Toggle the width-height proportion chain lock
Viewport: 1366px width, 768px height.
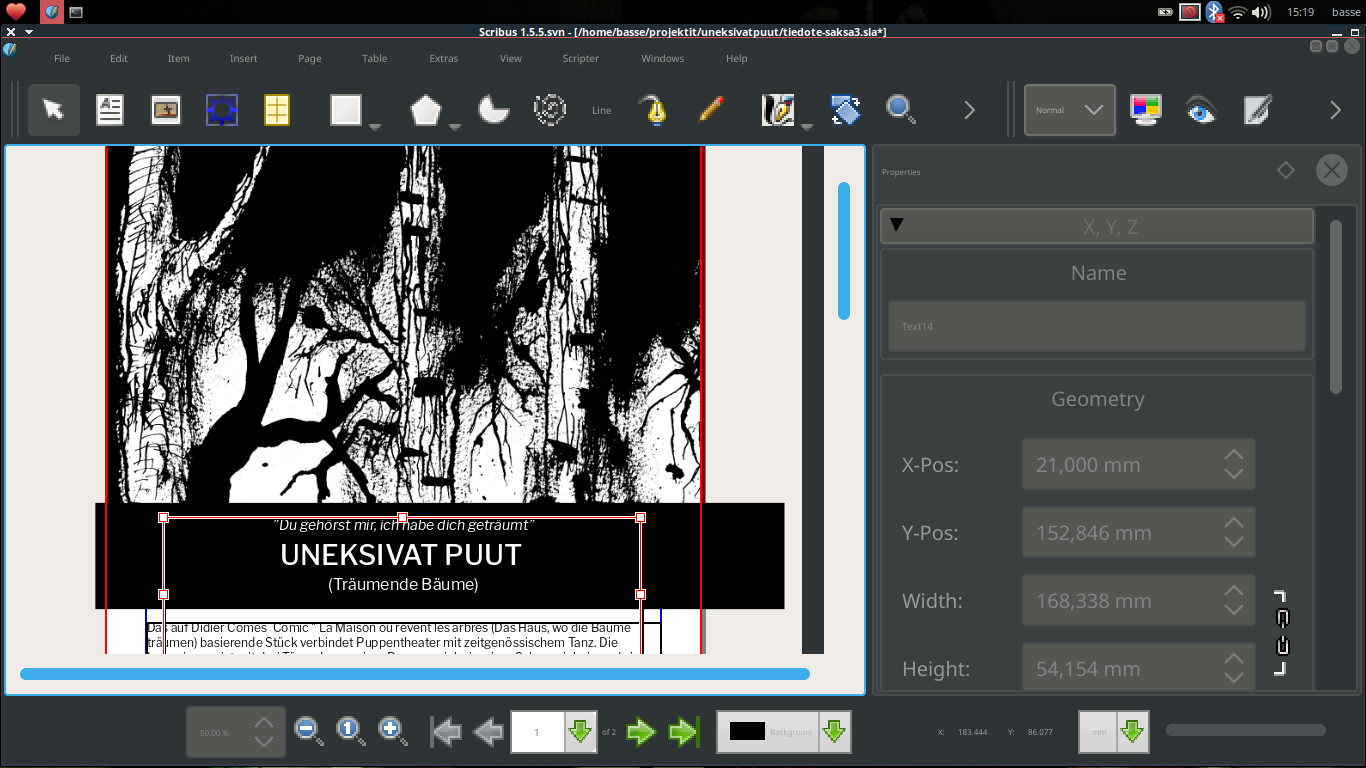[x=1282, y=633]
